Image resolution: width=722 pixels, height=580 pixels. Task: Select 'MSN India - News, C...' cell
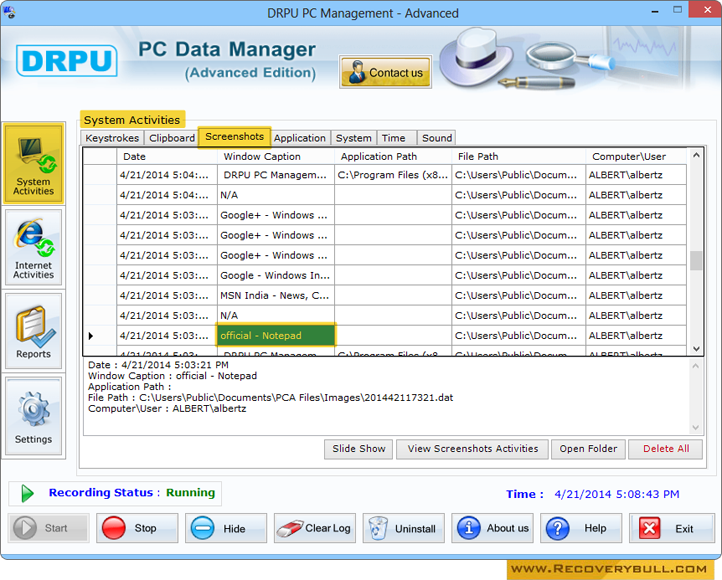[276, 296]
